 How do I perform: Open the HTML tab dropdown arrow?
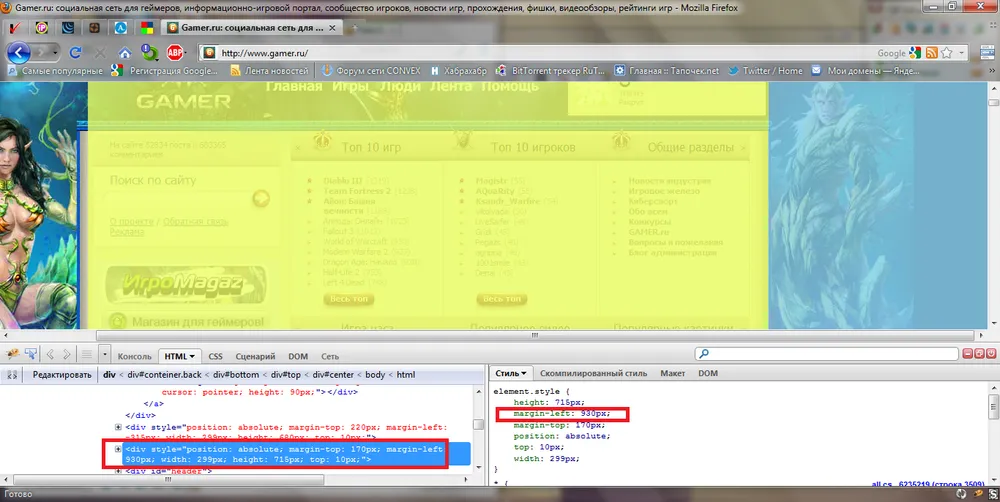click(193, 356)
